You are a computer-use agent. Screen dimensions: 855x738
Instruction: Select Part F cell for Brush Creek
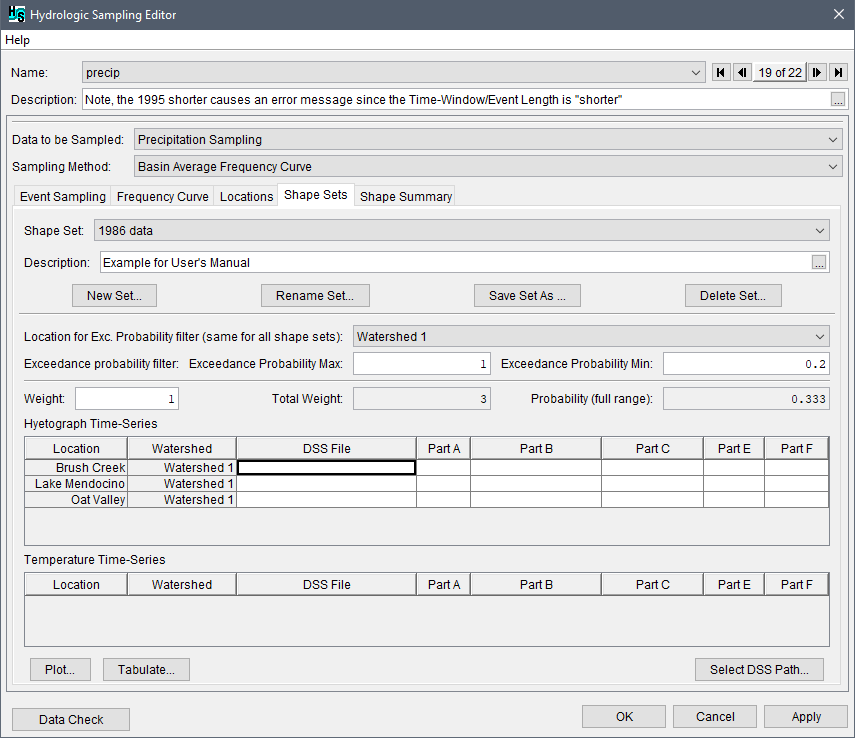[x=797, y=467]
